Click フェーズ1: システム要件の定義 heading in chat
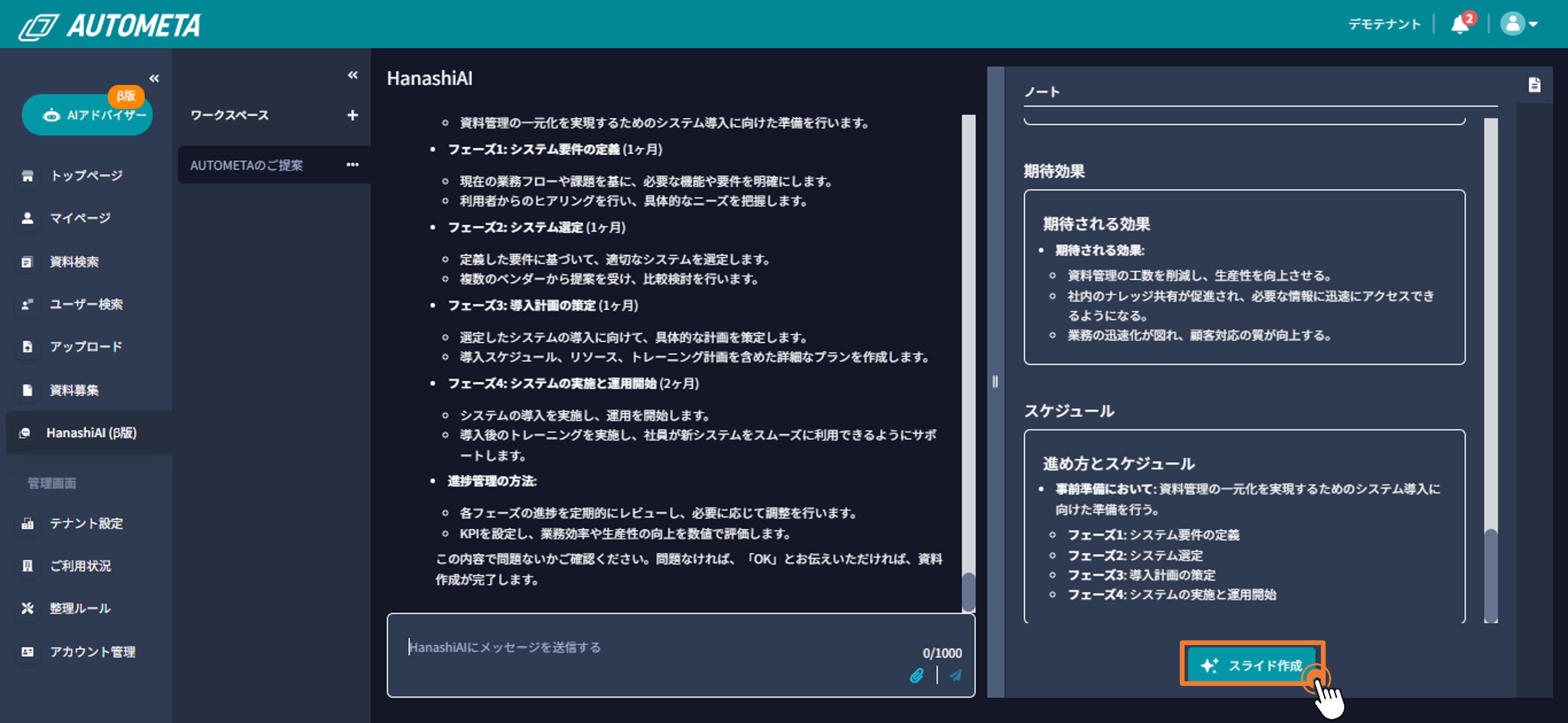The height and width of the screenshot is (723, 1568). [x=534, y=149]
